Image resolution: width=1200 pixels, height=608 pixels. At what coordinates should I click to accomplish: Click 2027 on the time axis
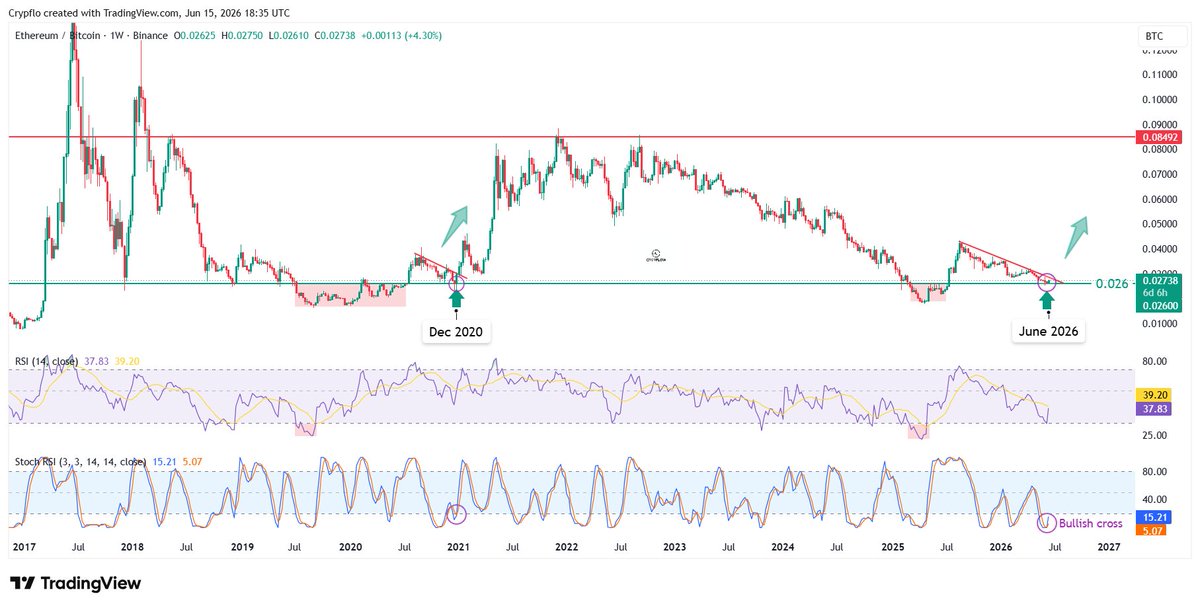1109,548
